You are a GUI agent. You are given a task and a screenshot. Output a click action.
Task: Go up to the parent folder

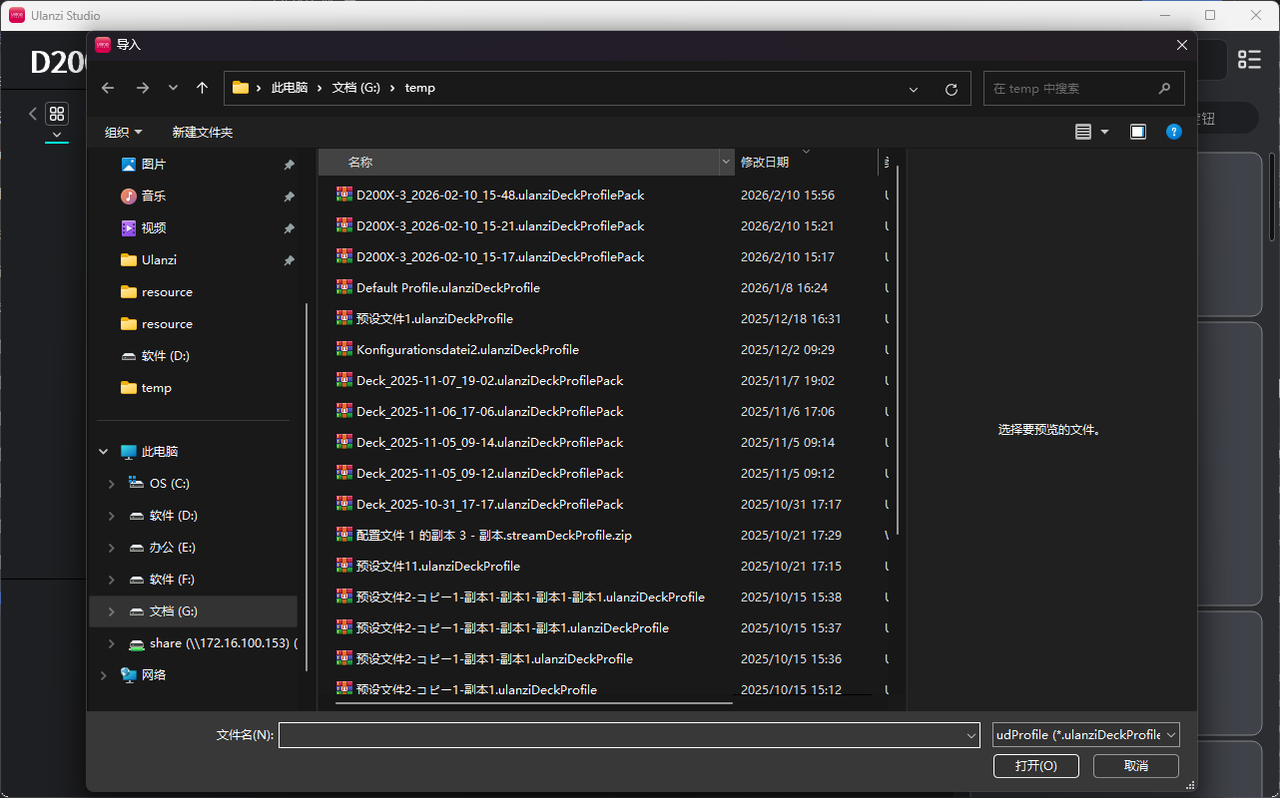click(x=202, y=88)
